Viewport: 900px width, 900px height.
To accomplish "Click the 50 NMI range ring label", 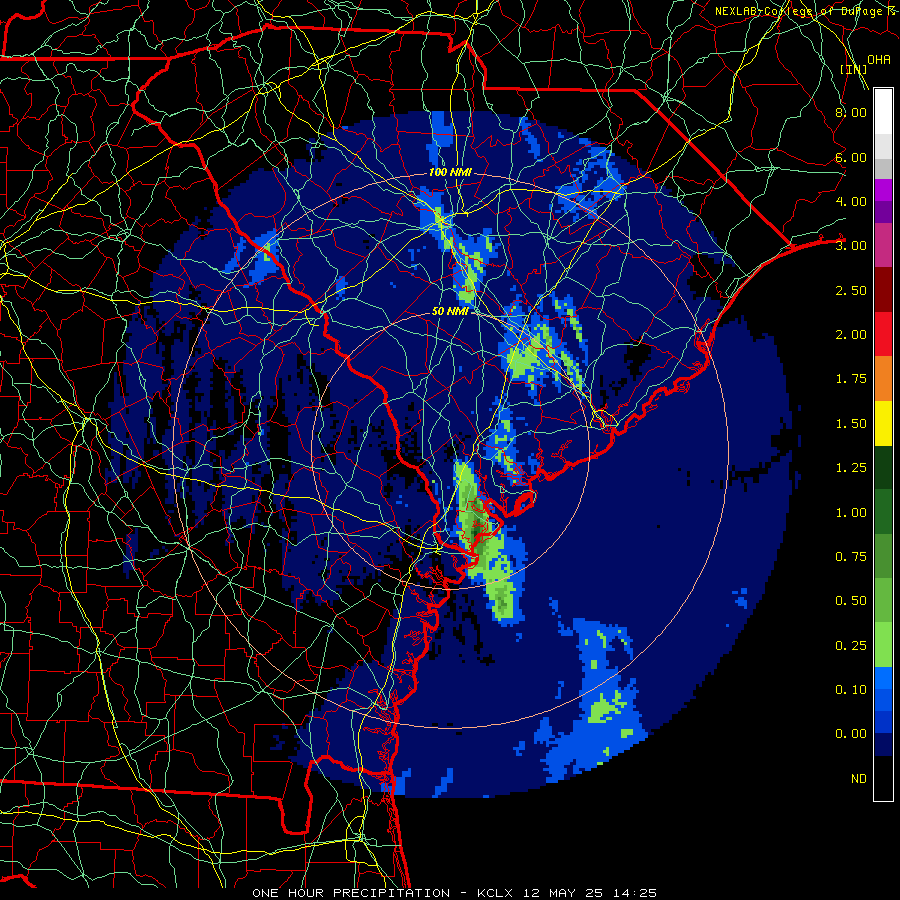I will 450,311.
